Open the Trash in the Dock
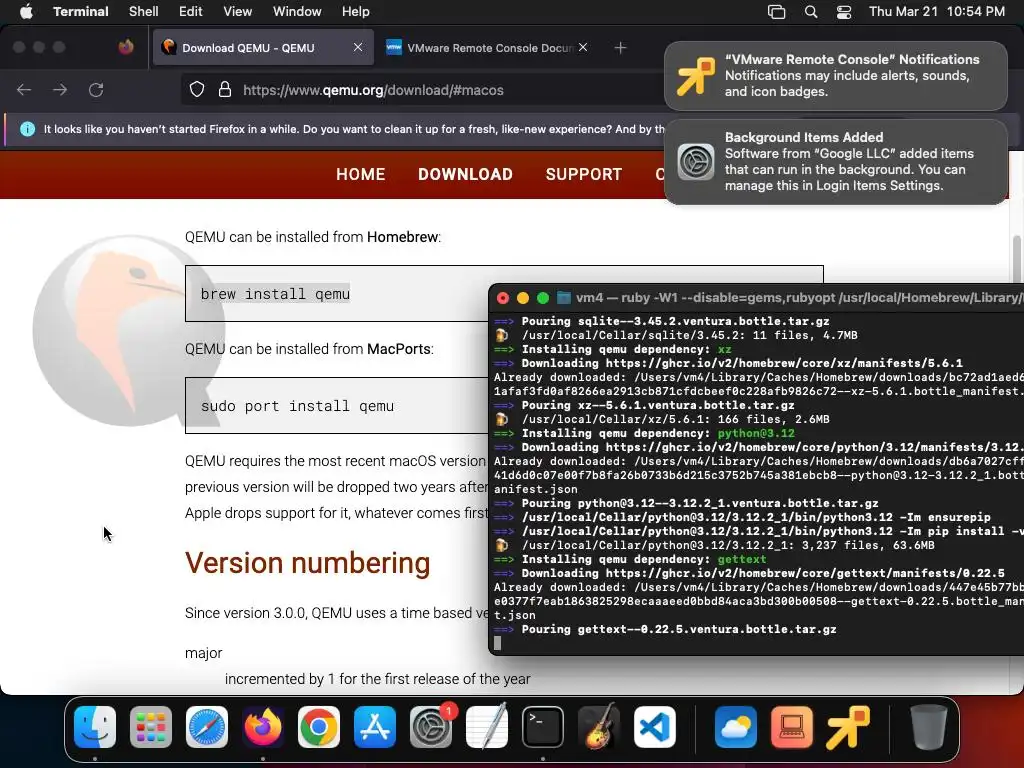 928,727
